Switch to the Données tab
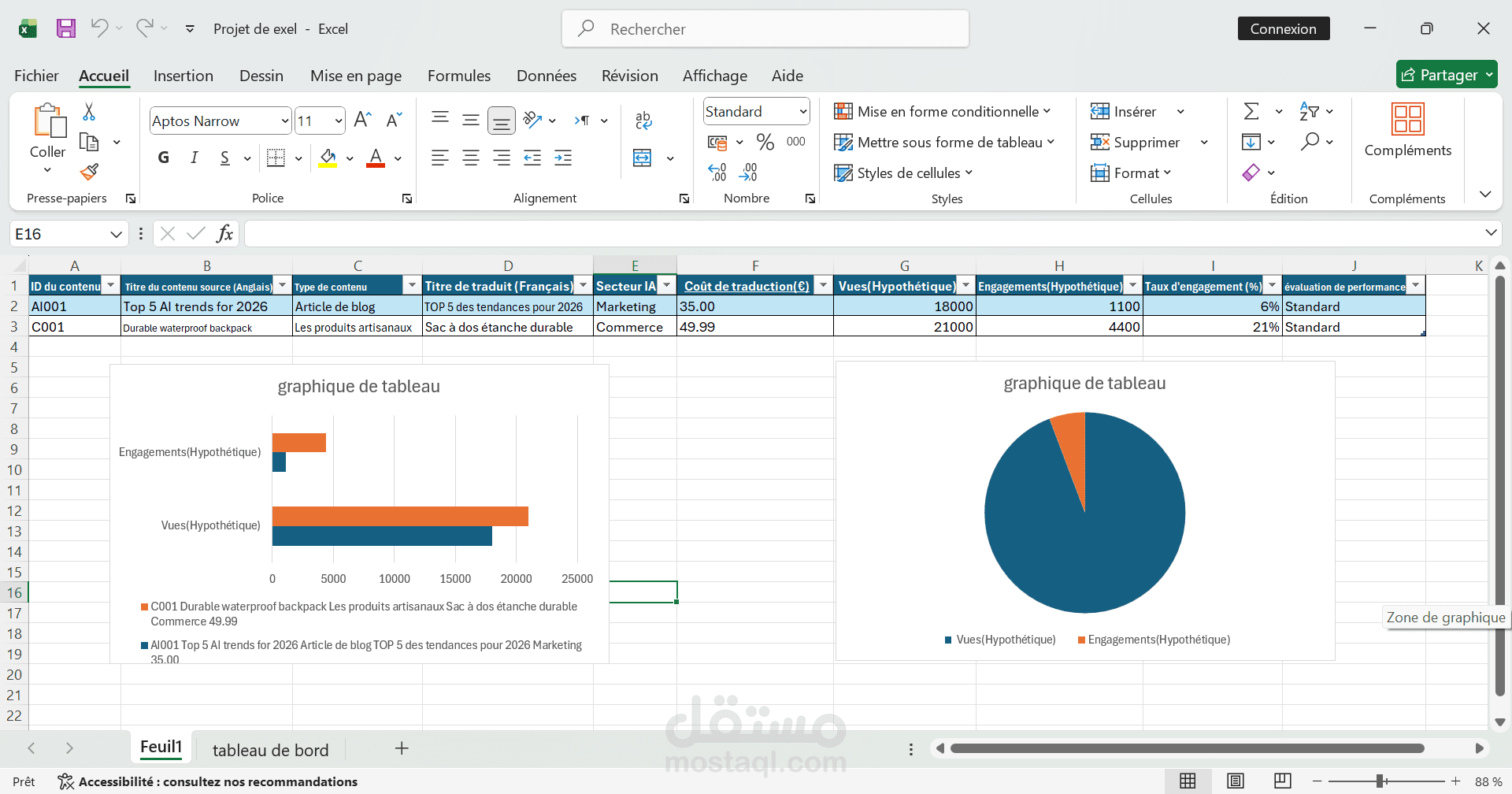This screenshot has height=794, width=1512. click(547, 76)
